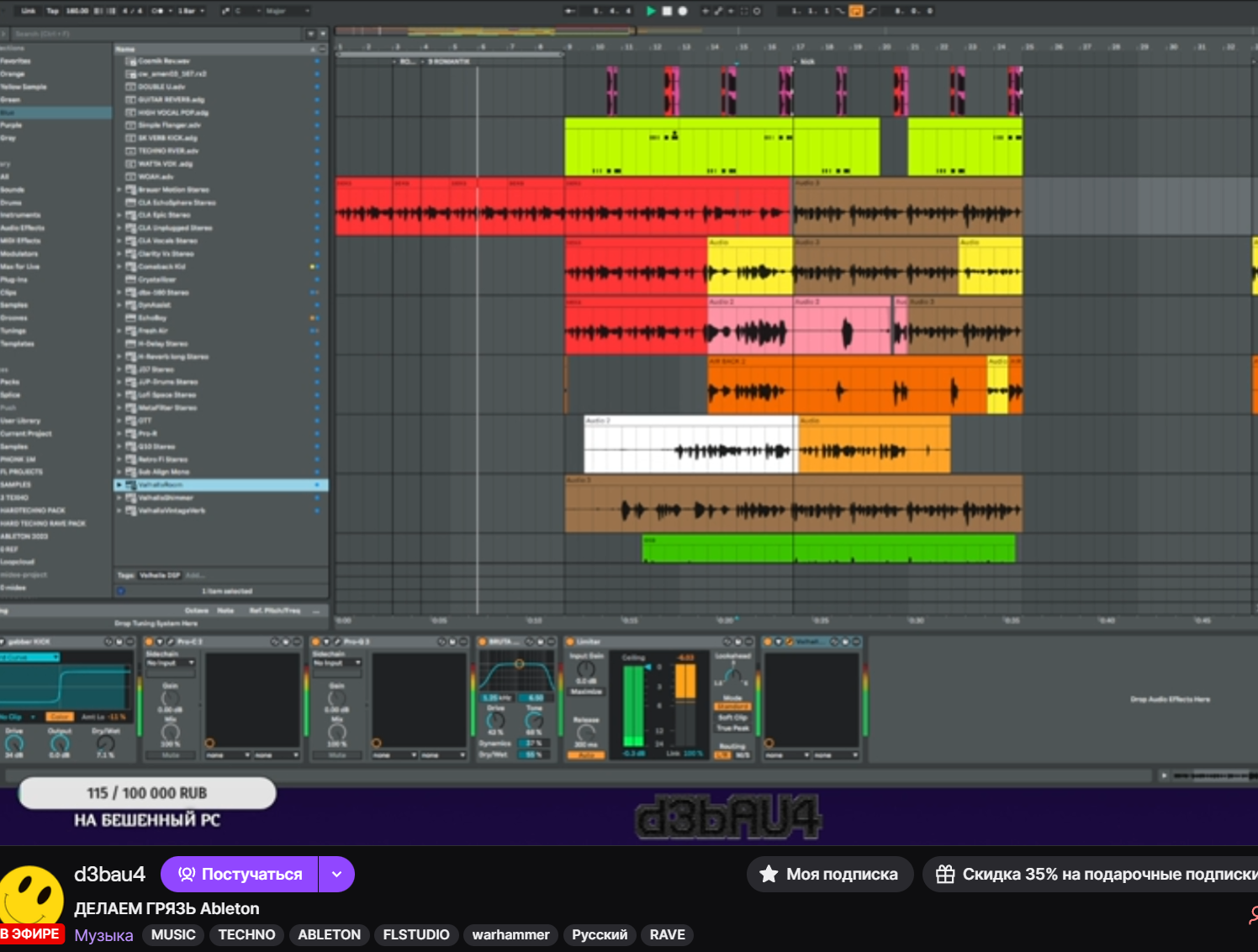This screenshot has width=1258, height=952.
Task: Open dropdown arrow next to Постучаться
Action: tap(336, 875)
